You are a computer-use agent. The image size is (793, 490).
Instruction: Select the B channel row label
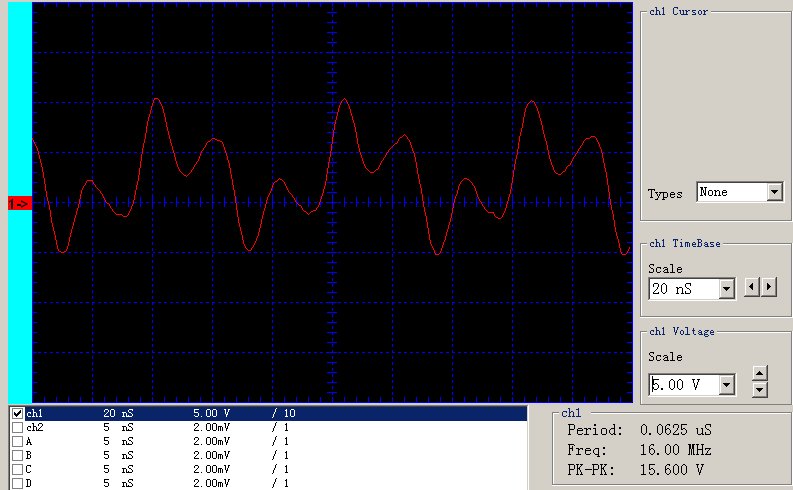(x=29, y=455)
